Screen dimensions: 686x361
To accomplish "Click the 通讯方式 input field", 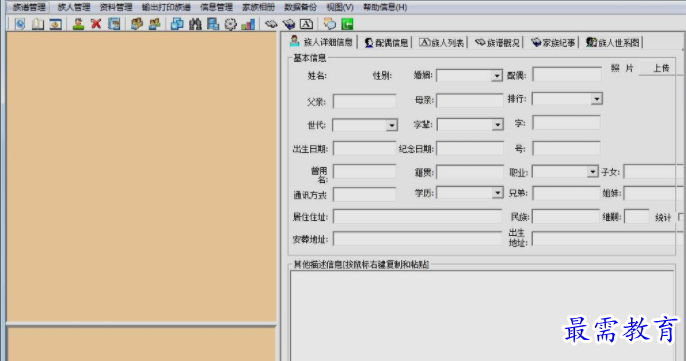I will point(364,194).
